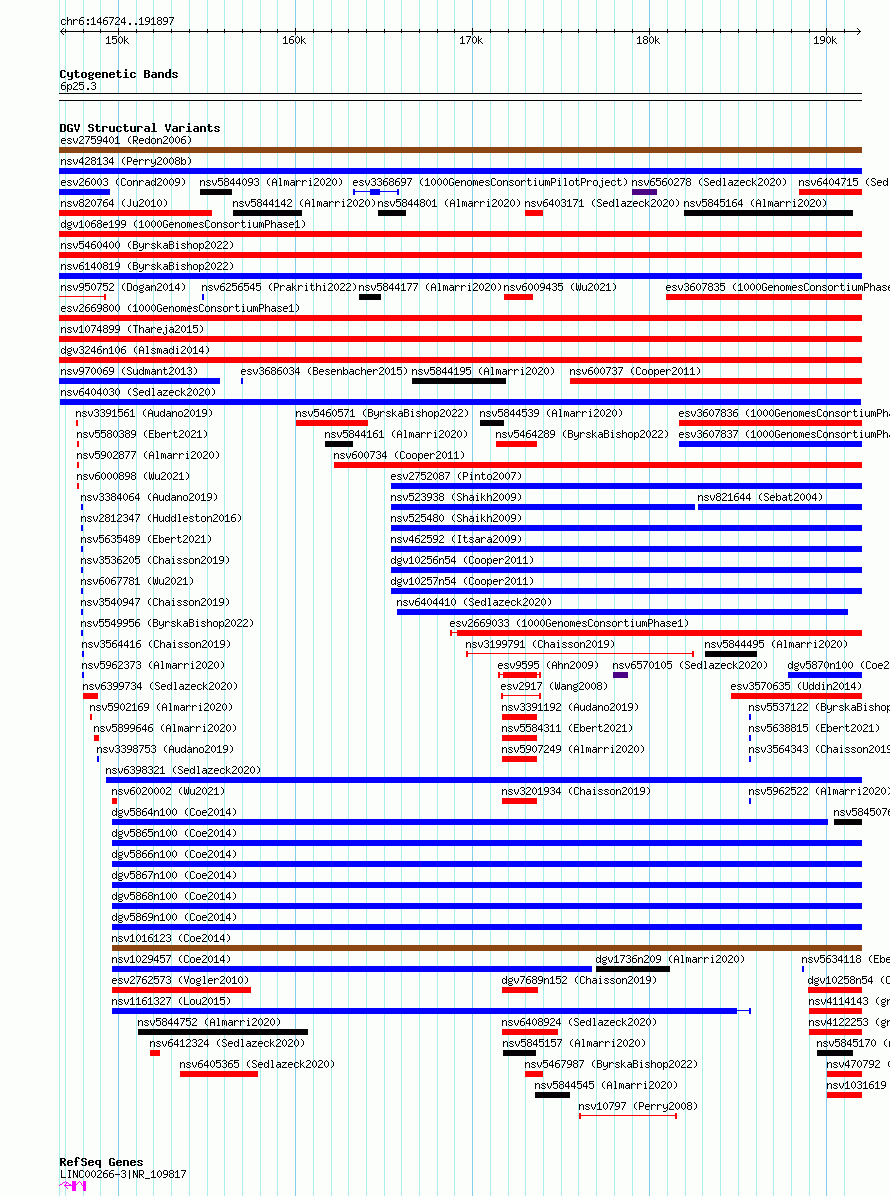Select esv2917 (Wang2008) variant label
The width and height of the screenshot is (890, 1196).
tap(554, 686)
